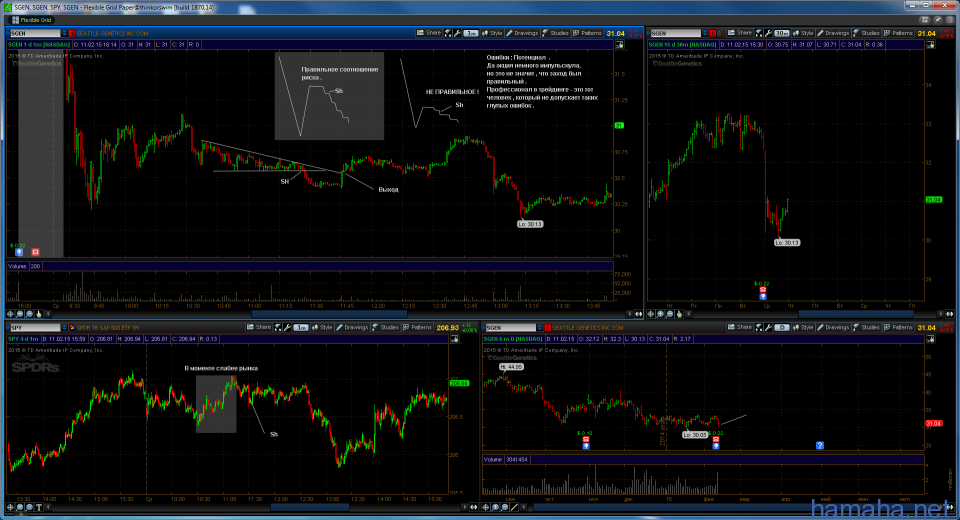Click quick time frame icon in SPY panel
The width and height of the screenshot is (960, 520).
[x=278, y=328]
